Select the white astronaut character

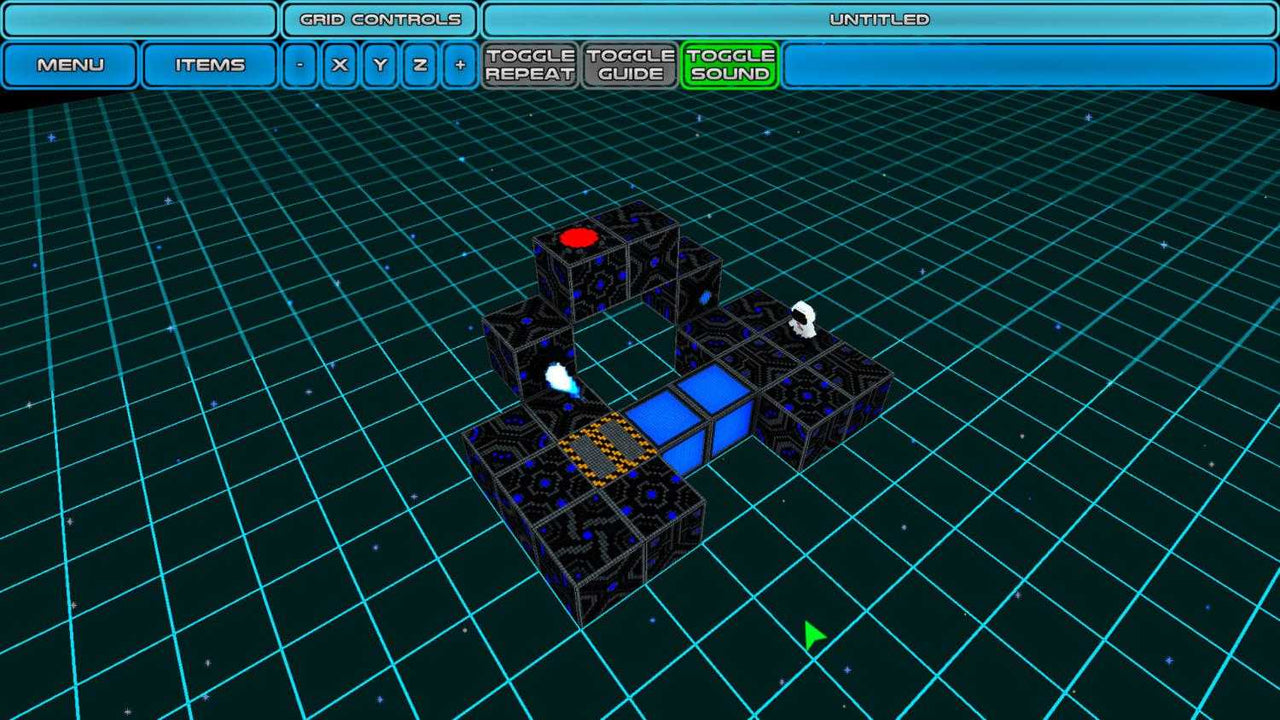(x=803, y=319)
